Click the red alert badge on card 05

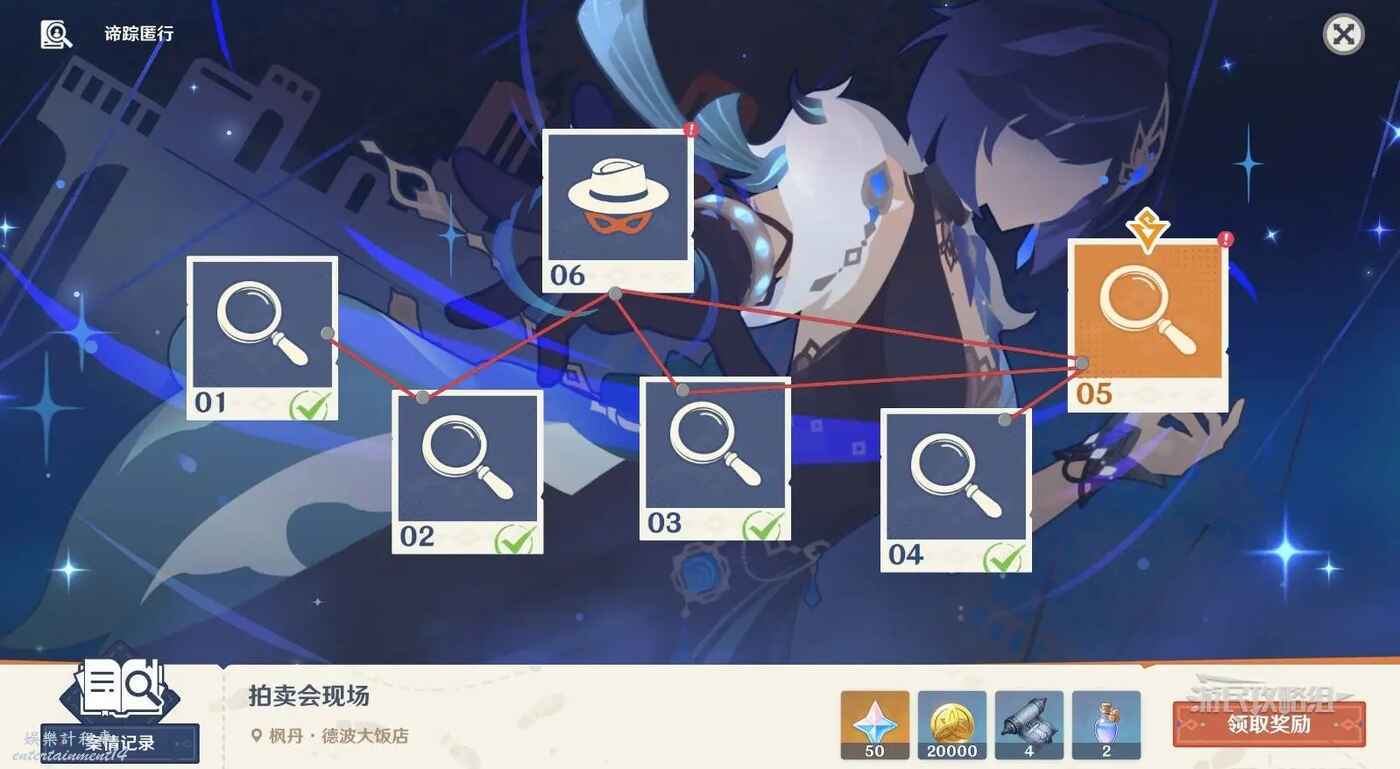(1225, 239)
